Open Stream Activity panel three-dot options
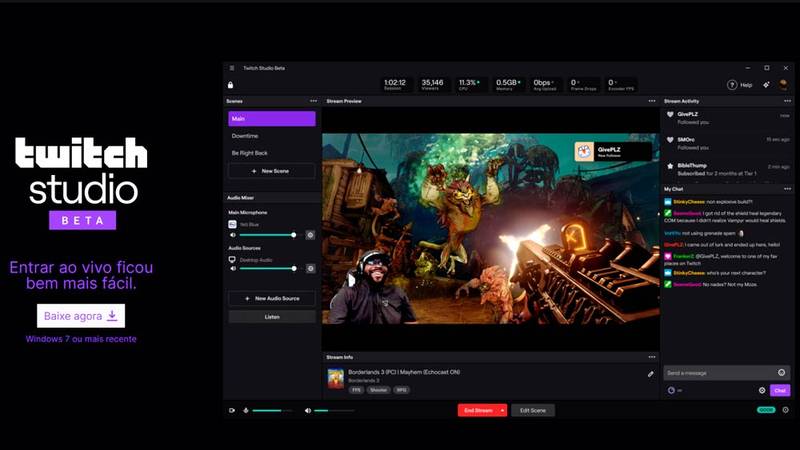800x450 pixels. coord(787,101)
